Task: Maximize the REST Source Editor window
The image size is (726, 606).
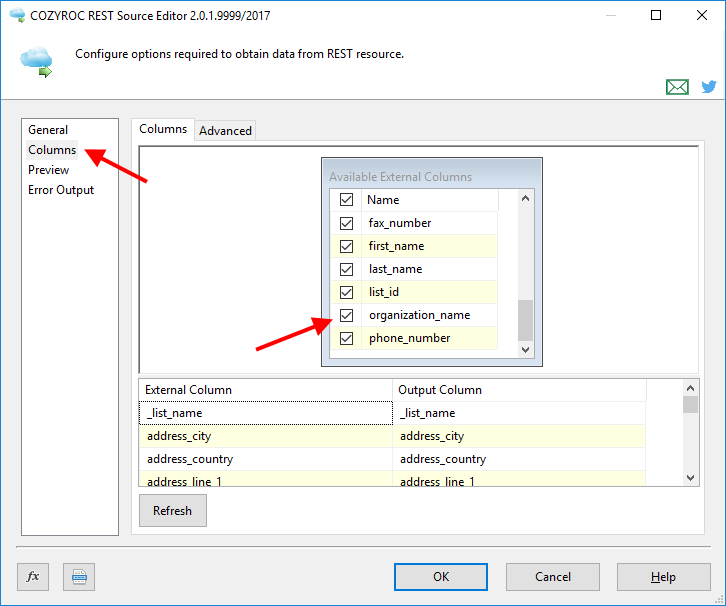Action: click(656, 15)
